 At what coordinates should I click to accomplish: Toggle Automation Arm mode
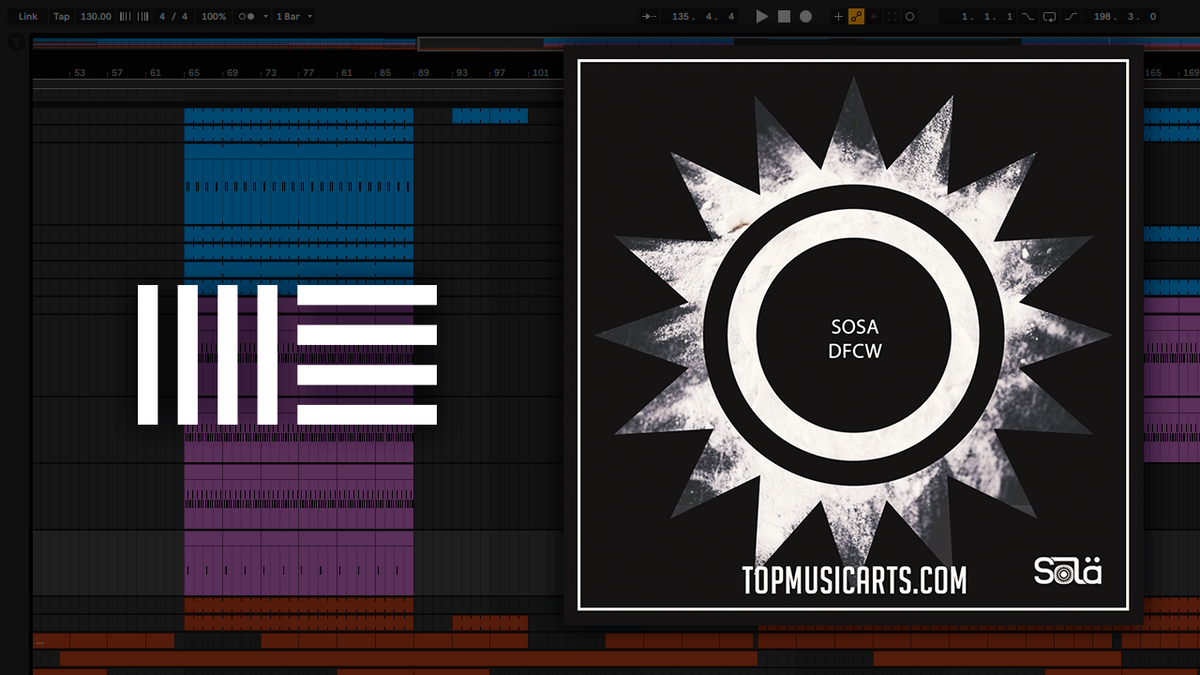click(855, 16)
